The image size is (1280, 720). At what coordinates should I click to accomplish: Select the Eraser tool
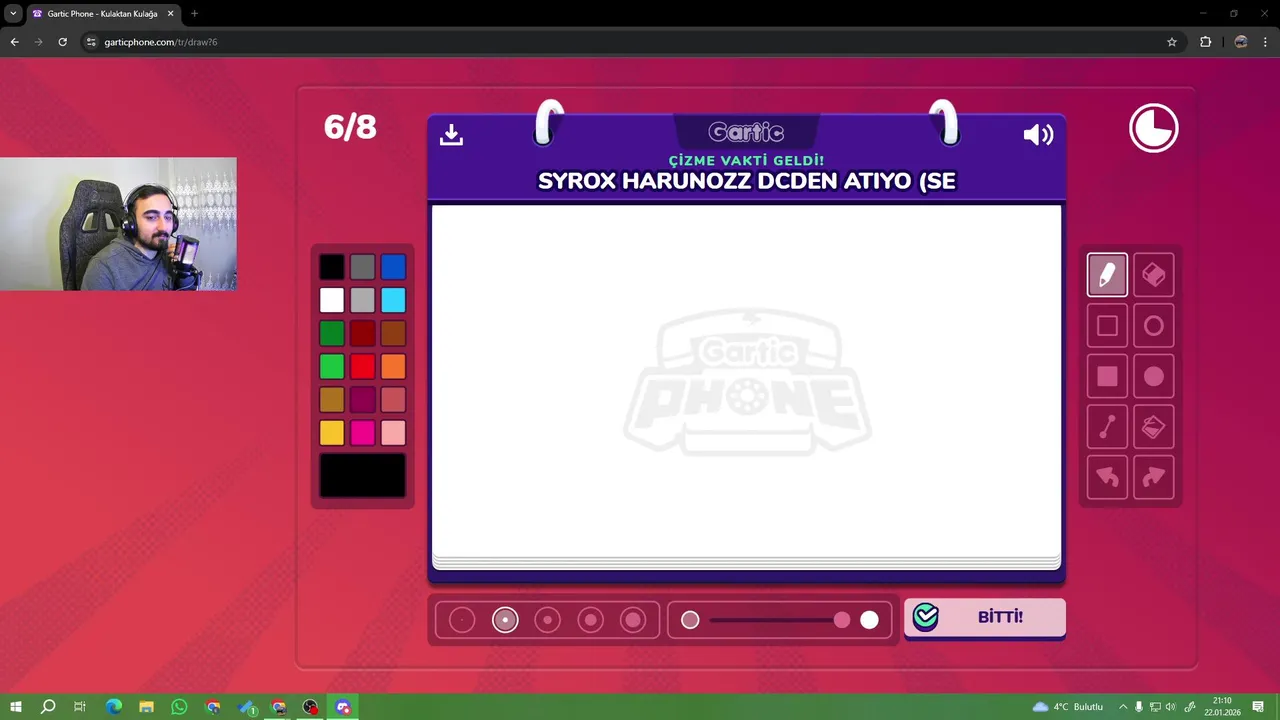pyautogui.click(x=1154, y=275)
